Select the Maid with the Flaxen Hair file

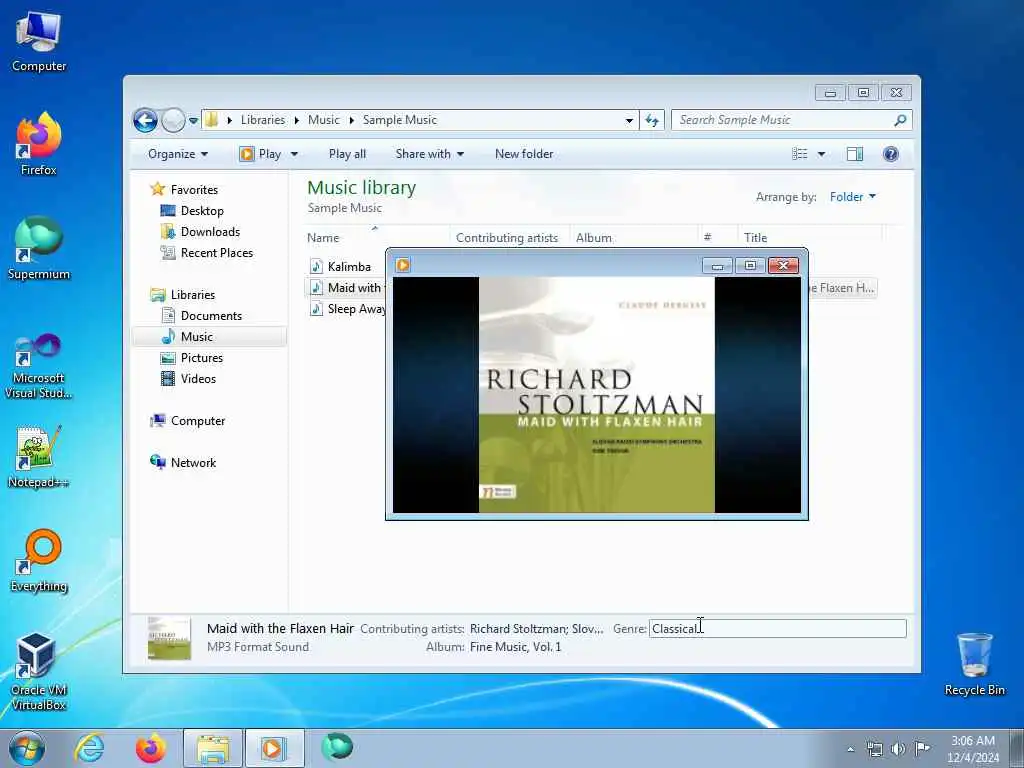pos(346,287)
